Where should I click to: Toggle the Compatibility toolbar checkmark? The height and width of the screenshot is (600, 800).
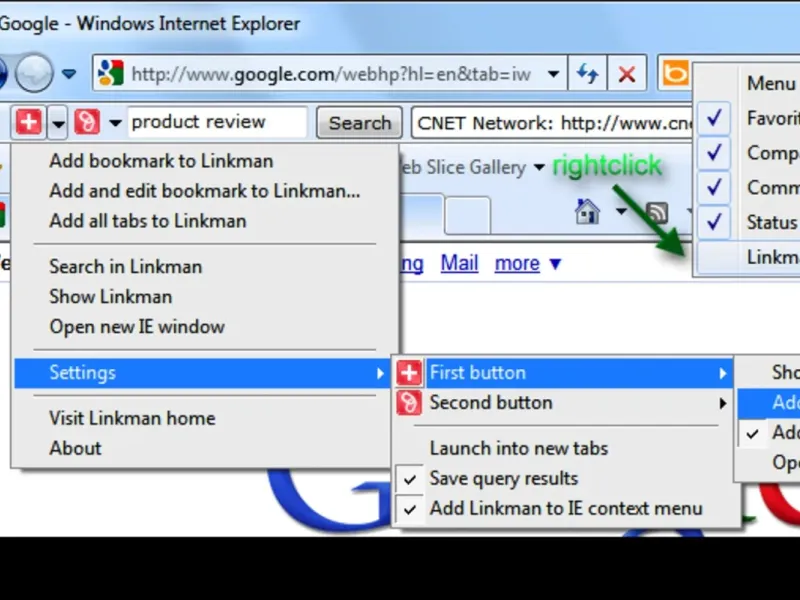point(714,152)
